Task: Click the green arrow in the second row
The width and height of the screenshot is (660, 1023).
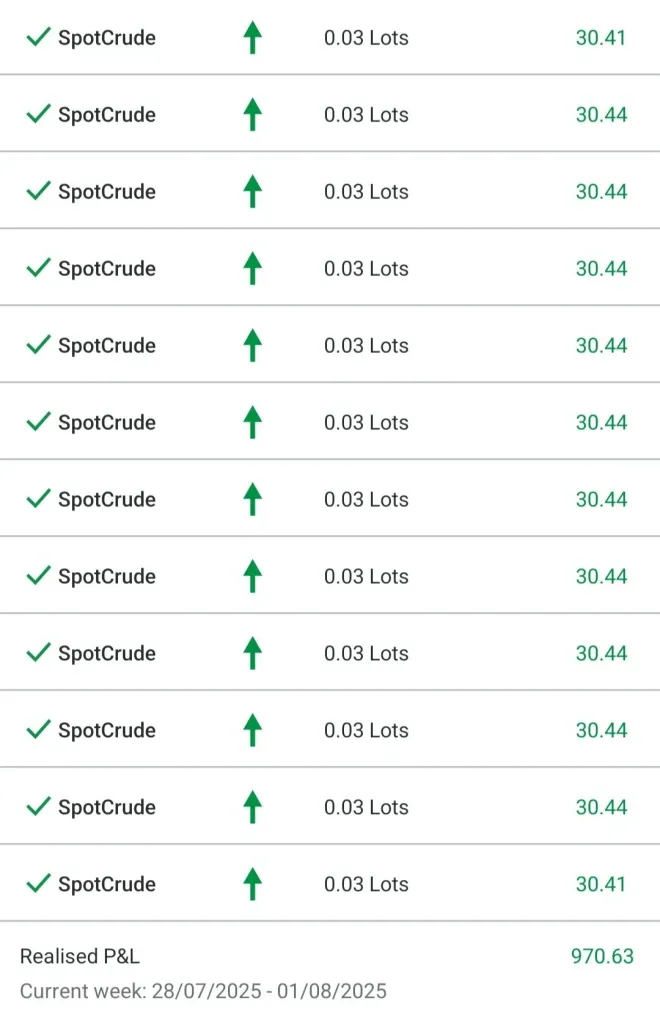Action: [x=253, y=115]
